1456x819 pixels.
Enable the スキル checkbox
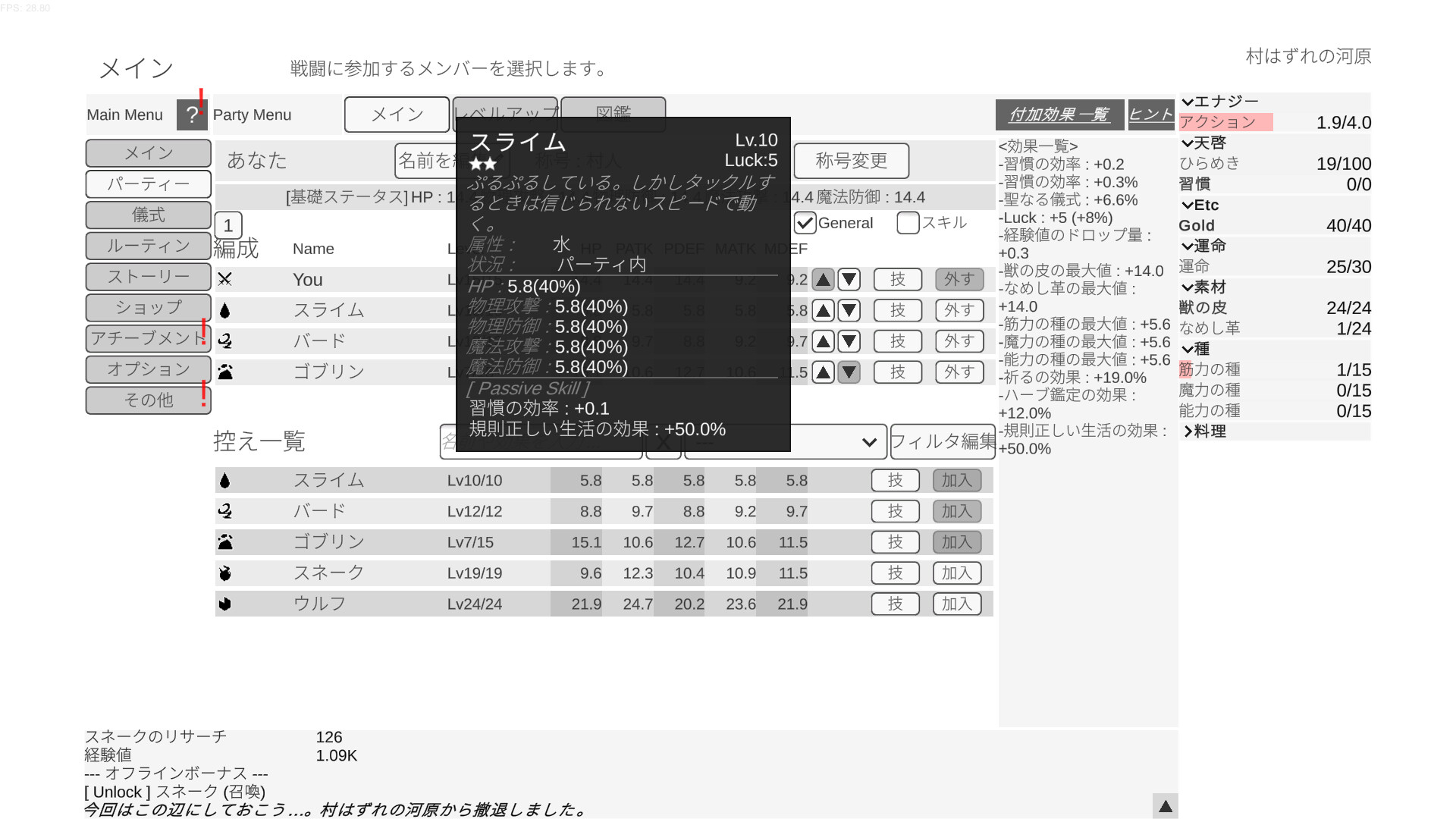tap(908, 223)
